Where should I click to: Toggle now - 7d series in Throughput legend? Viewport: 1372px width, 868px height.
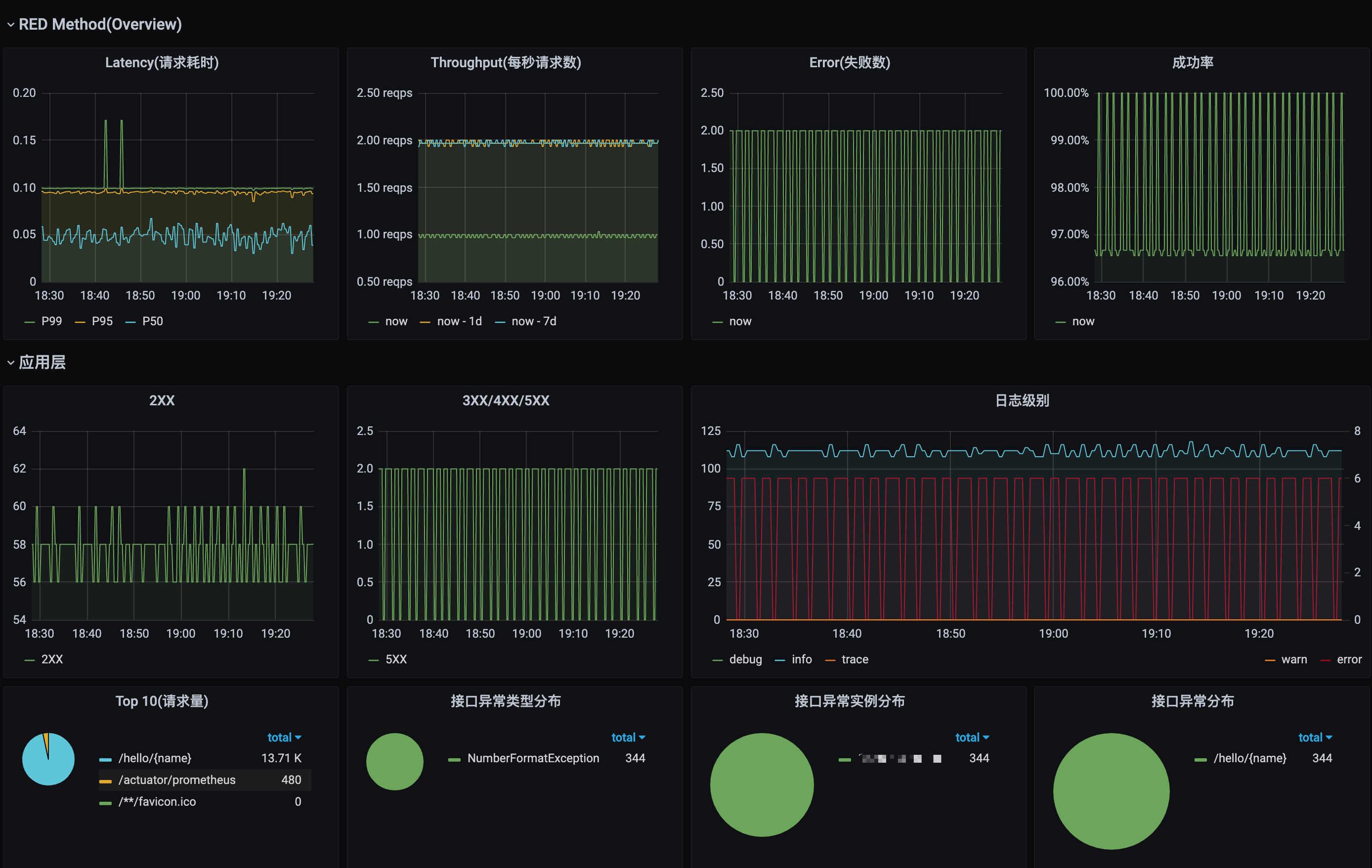pos(534,321)
